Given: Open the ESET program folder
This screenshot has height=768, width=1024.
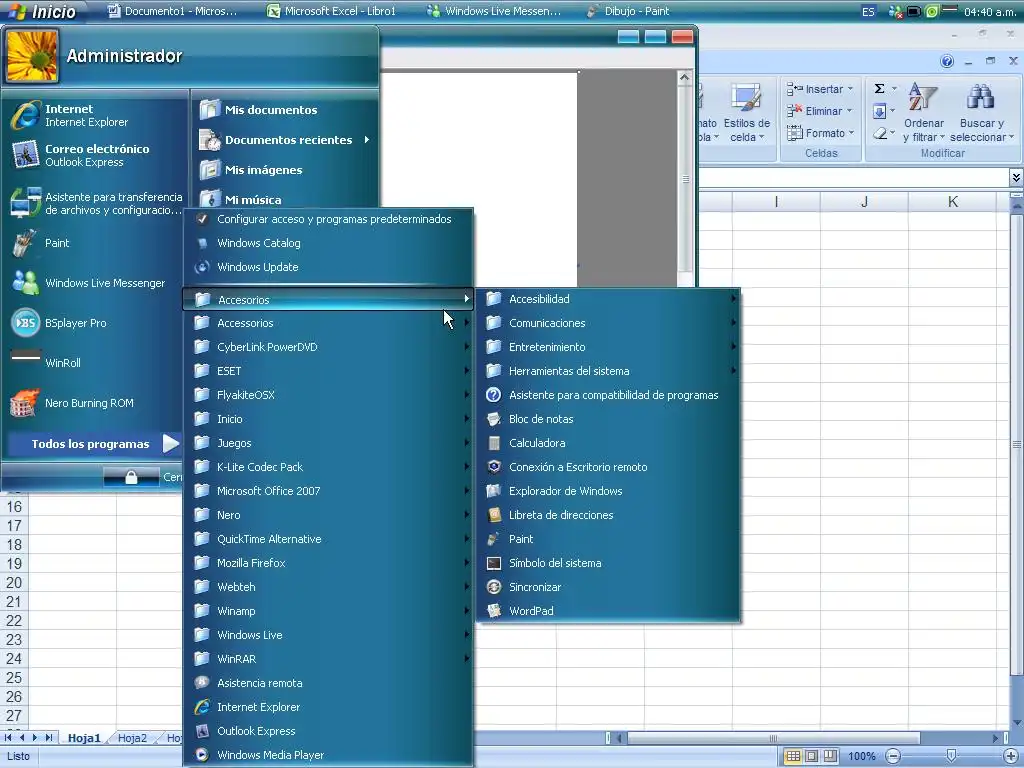Looking at the screenshot, I should (x=328, y=371).
